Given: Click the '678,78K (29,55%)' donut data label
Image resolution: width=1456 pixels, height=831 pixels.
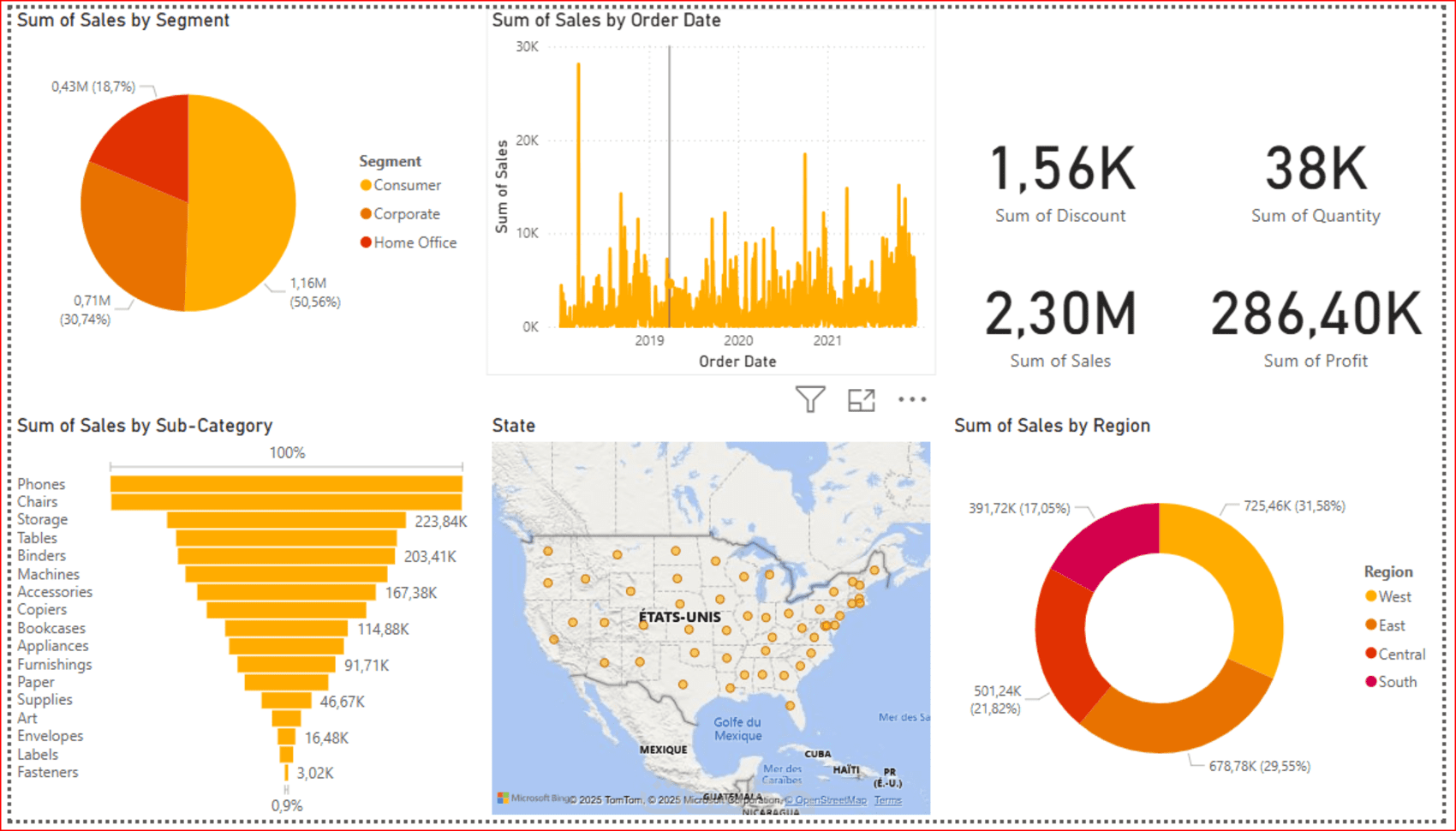Looking at the screenshot, I should tap(1259, 766).
